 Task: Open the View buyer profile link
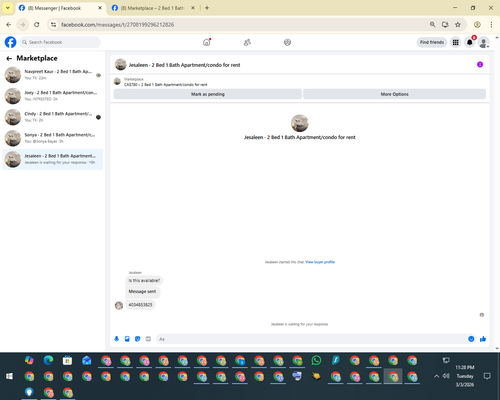click(x=320, y=262)
